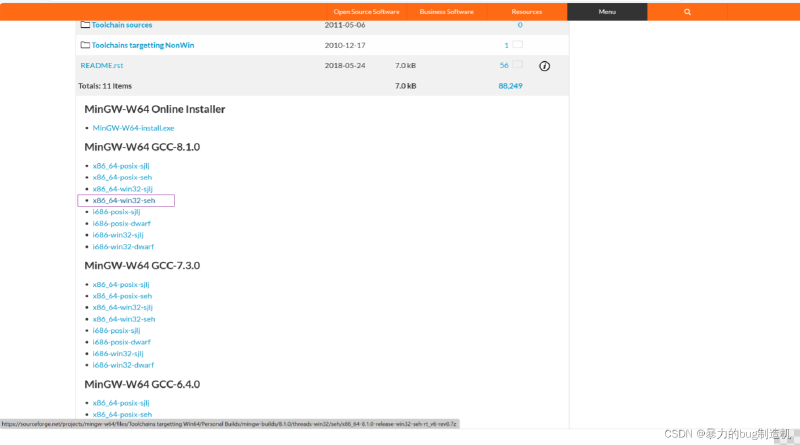Click the 7.0 kB size in Totals row
Image resolution: width=800 pixels, height=445 pixels.
[405, 86]
